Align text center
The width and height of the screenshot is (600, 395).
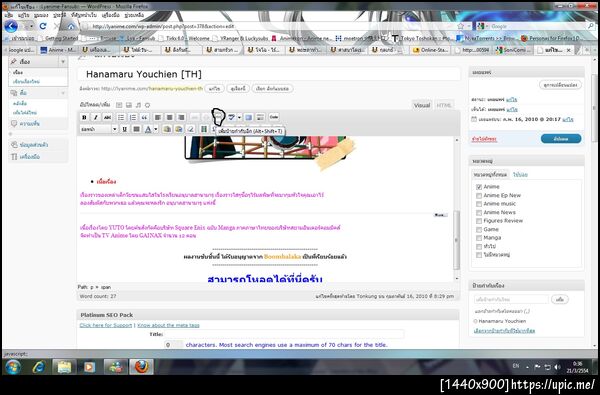tap(170, 117)
